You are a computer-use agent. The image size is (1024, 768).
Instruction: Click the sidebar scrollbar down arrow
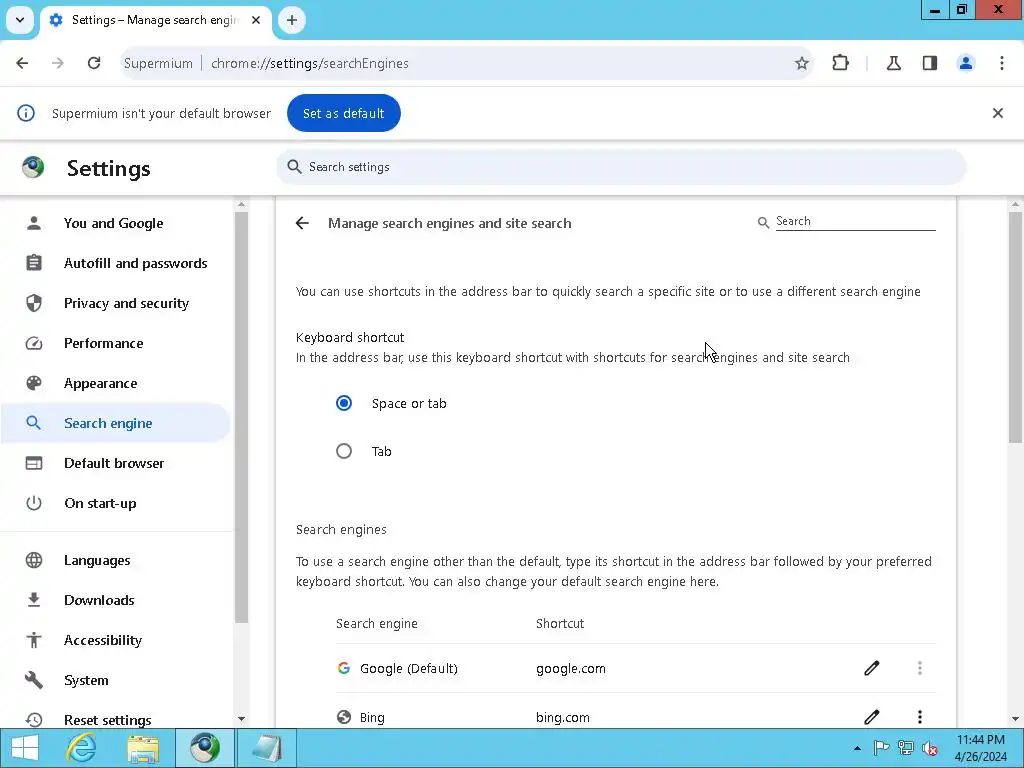point(242,719)
